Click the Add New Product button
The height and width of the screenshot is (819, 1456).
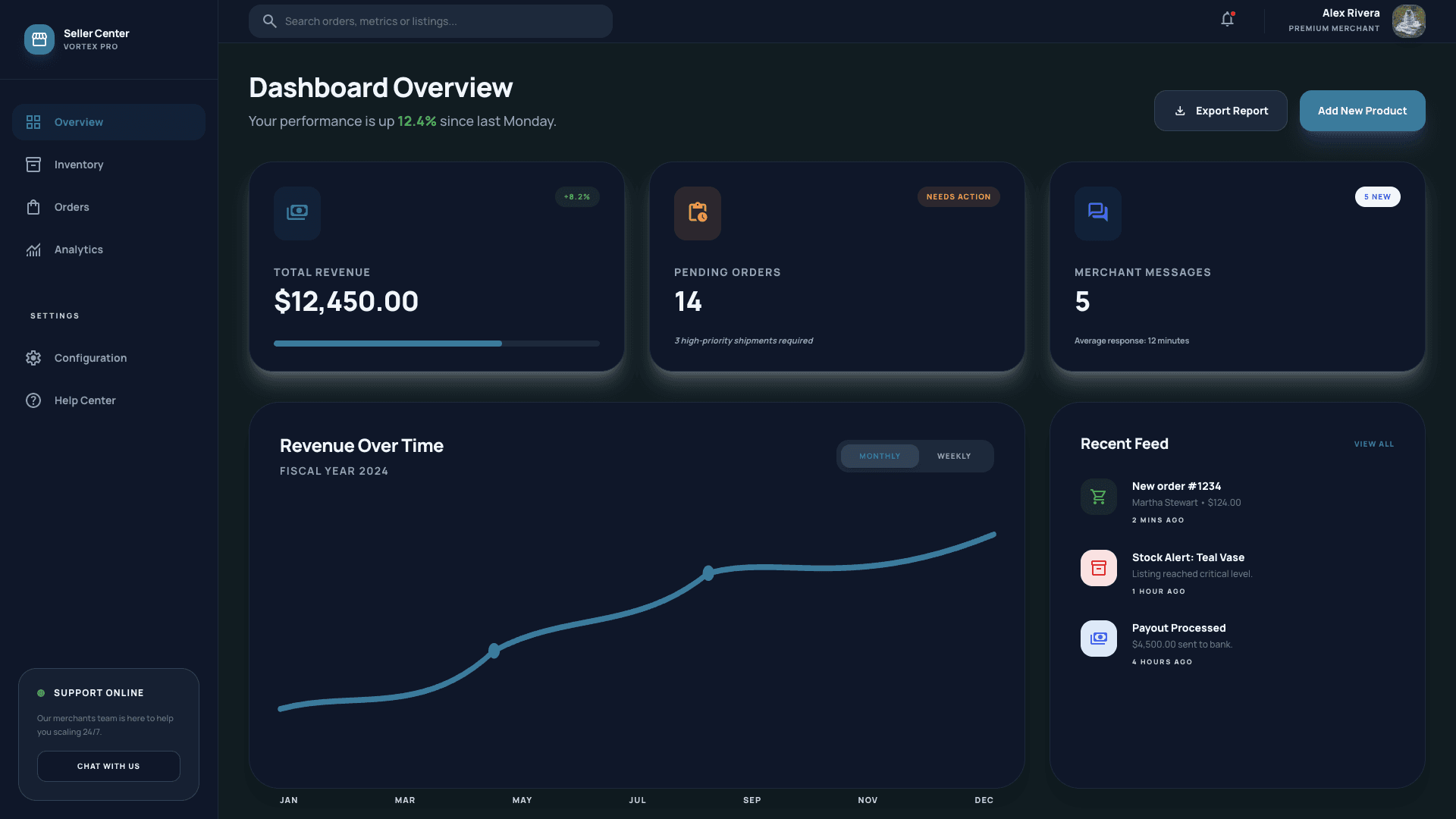[1362, 111]
